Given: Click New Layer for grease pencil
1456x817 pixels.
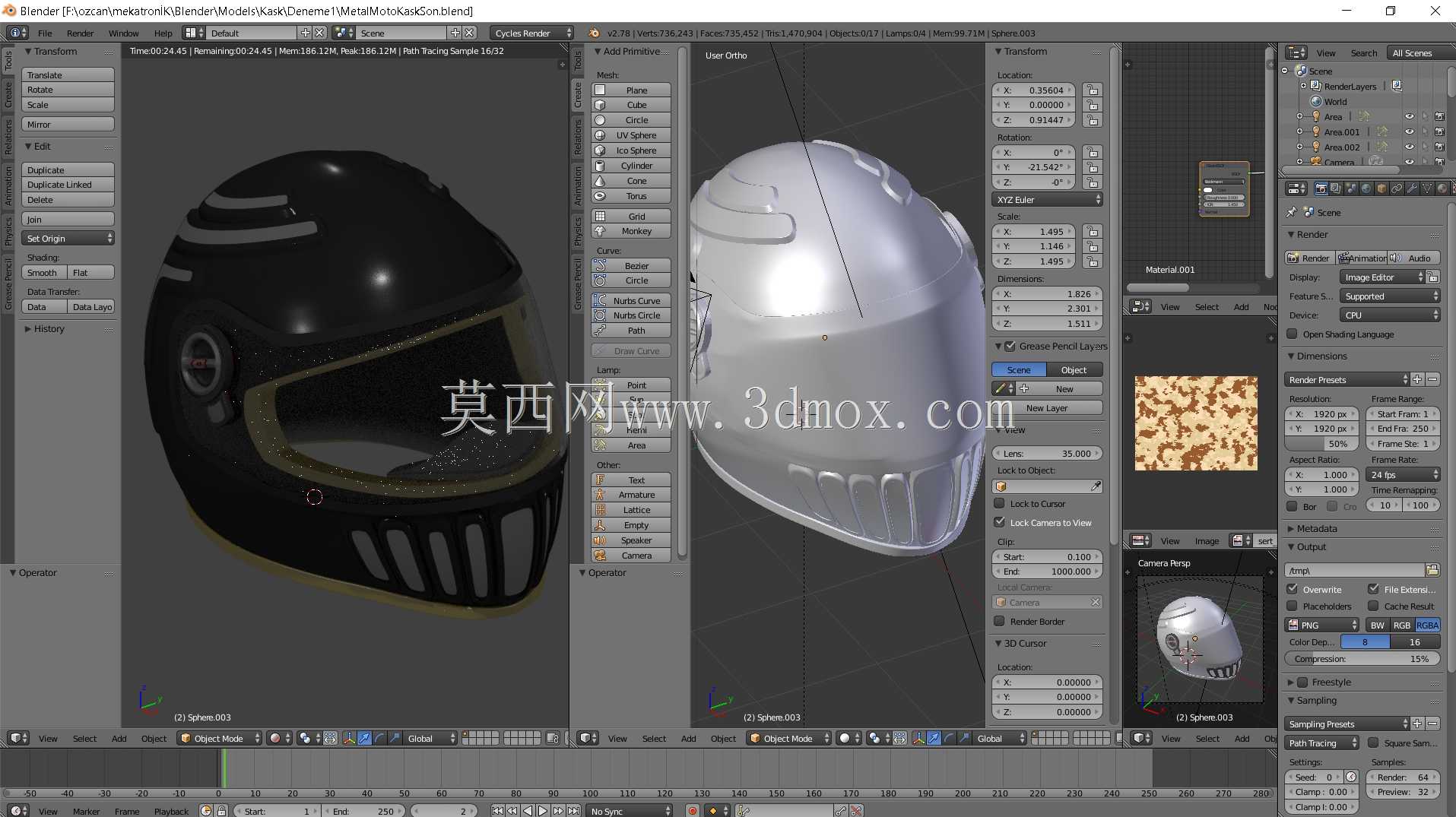Looking at the screenshot, I should pos(1047,408).
